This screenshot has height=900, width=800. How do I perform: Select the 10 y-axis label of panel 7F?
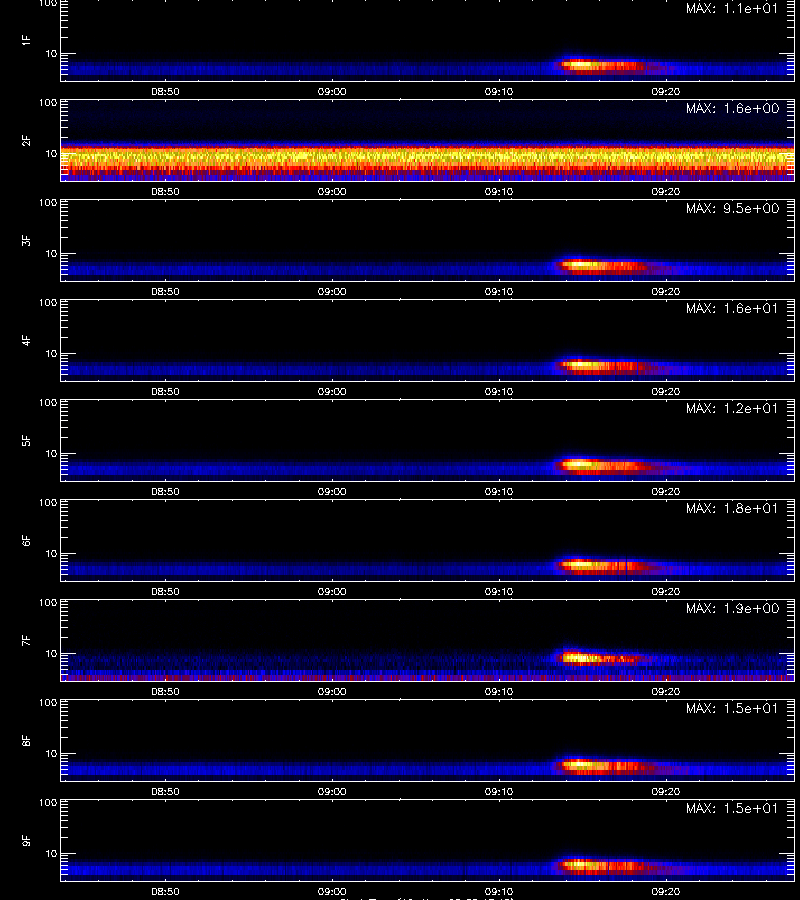point(52,653)
